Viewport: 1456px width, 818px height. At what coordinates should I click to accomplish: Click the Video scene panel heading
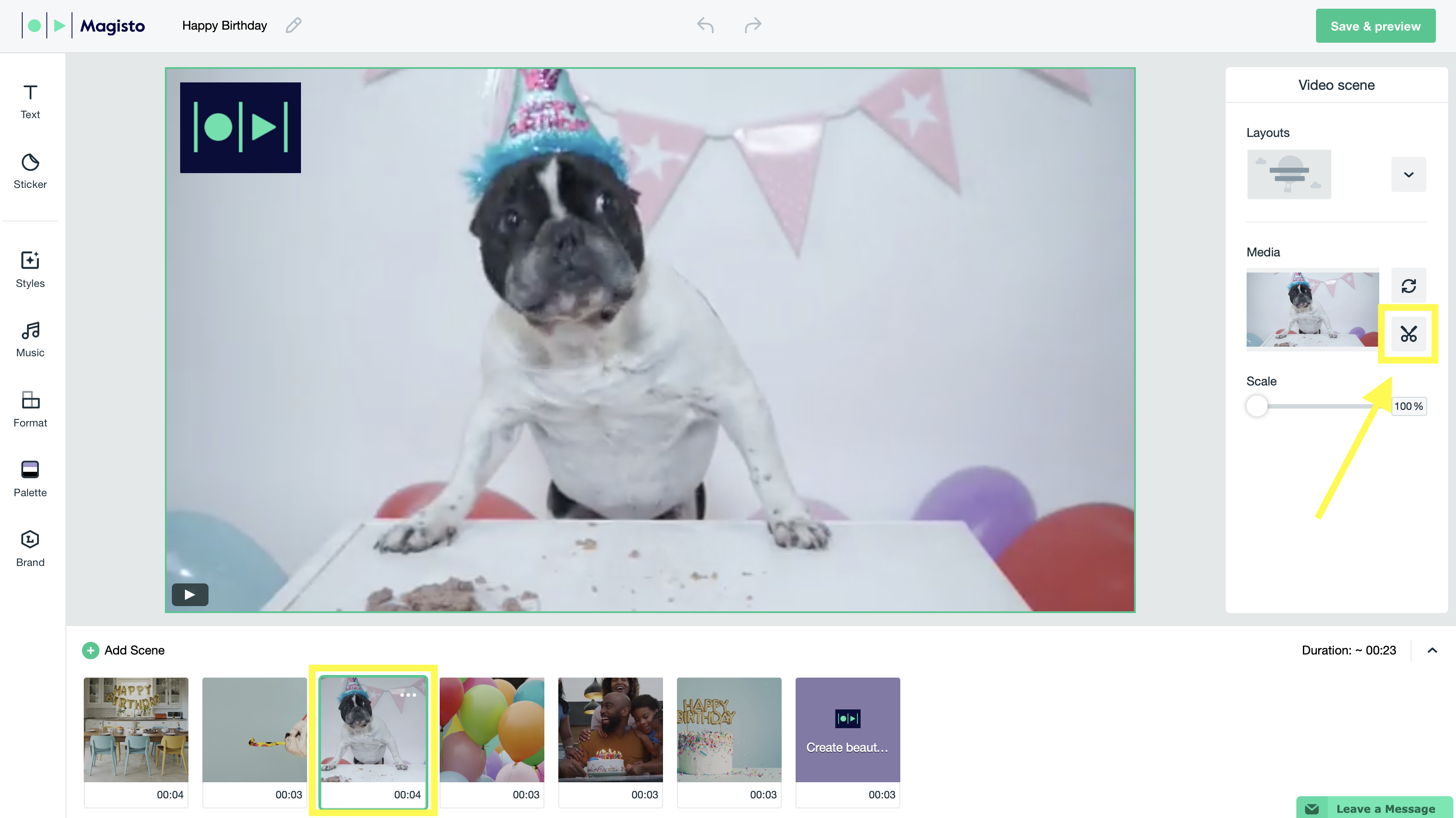1336,85
